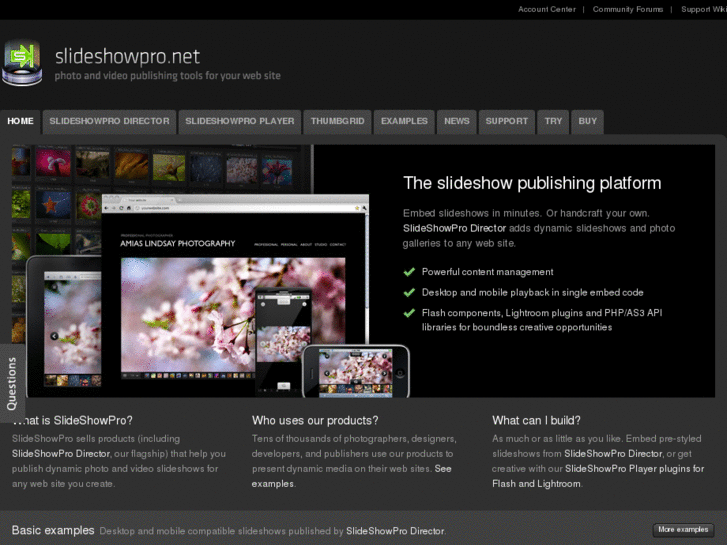This screenshot has width=727, height=545.
Task: Click the 'Who uses our products?' heading
Action: pyautogui.click(x=315, y=420)
